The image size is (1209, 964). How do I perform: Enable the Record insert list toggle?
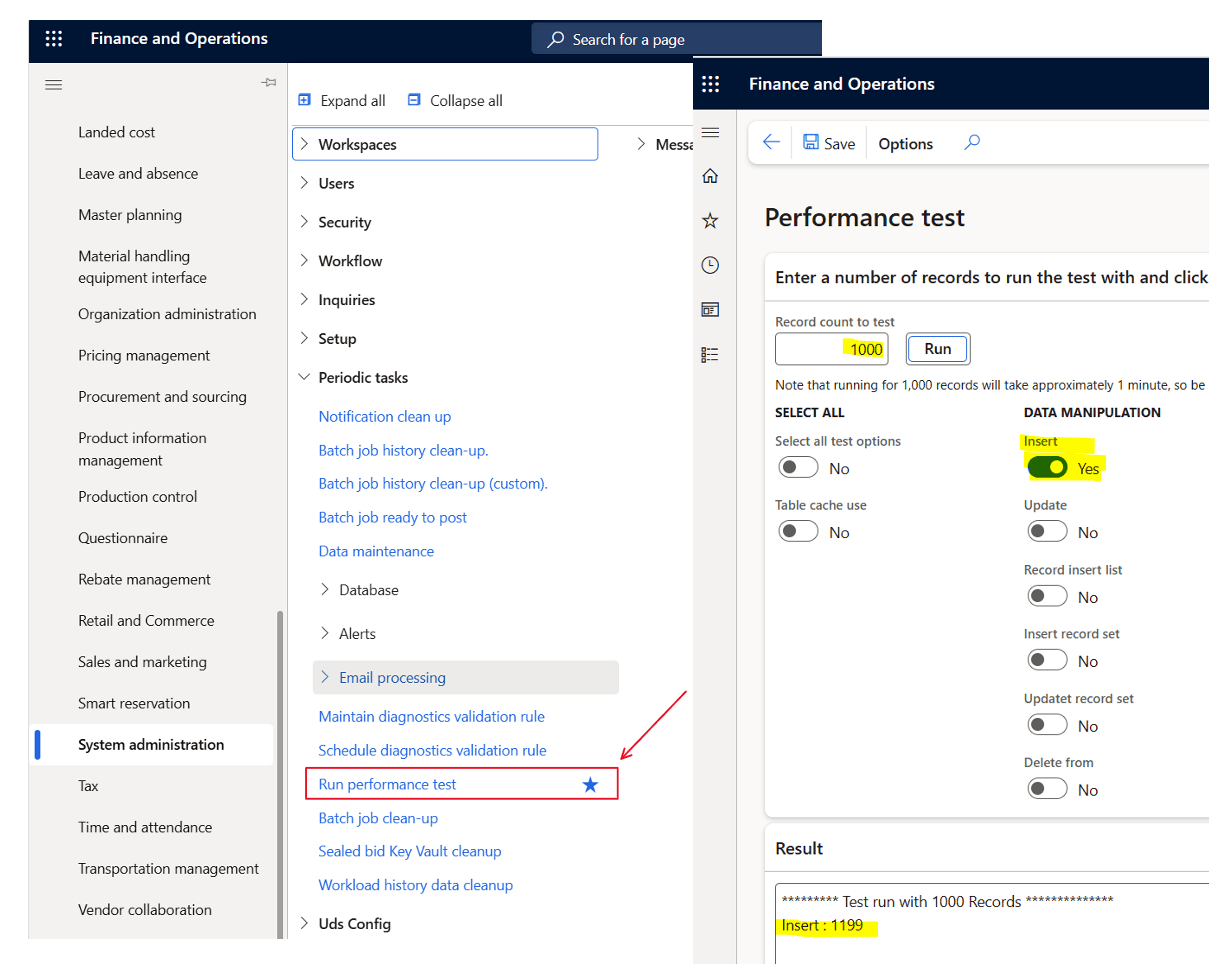point(1047,597)
